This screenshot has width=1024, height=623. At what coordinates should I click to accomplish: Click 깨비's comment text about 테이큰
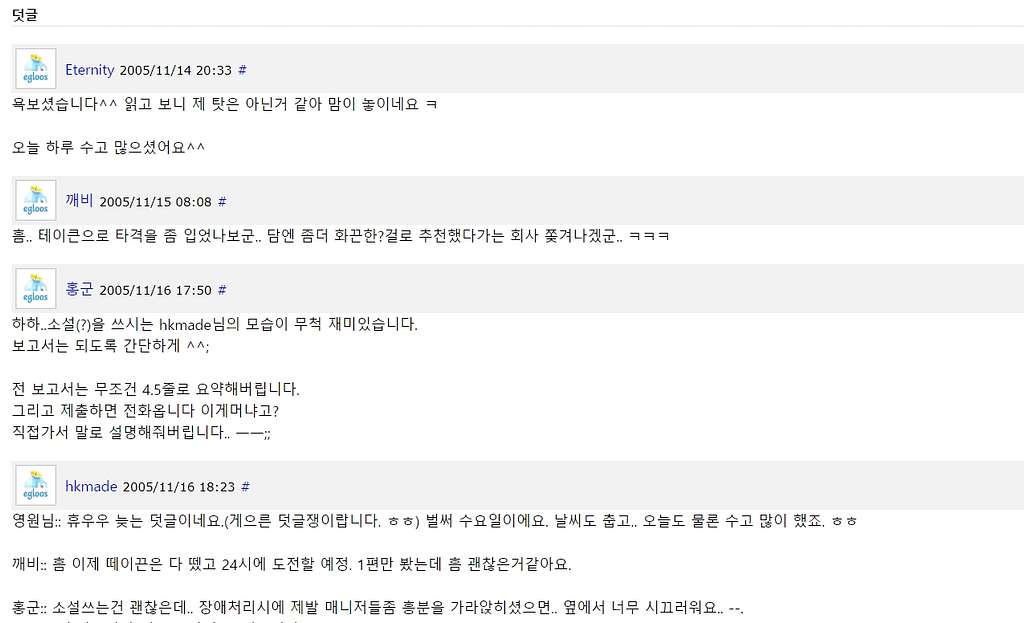340,236
